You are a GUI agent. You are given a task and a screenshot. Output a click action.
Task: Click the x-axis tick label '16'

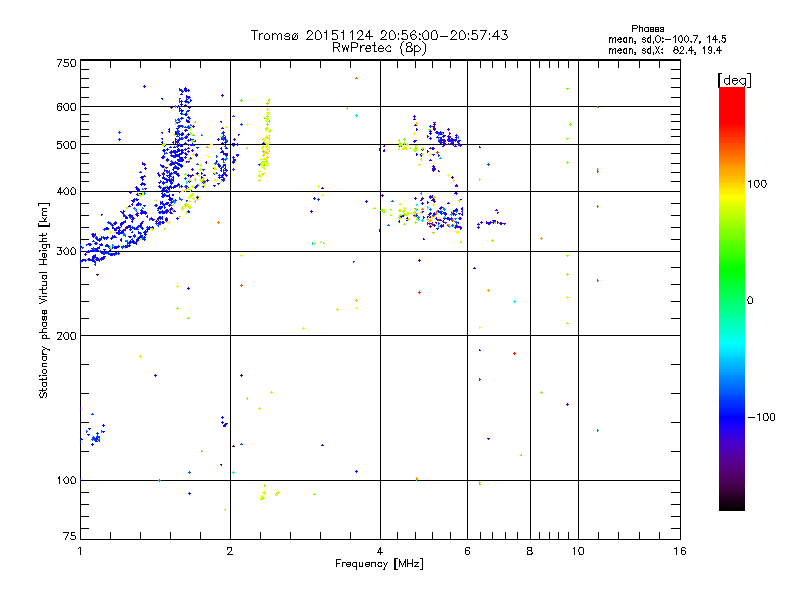680,551
